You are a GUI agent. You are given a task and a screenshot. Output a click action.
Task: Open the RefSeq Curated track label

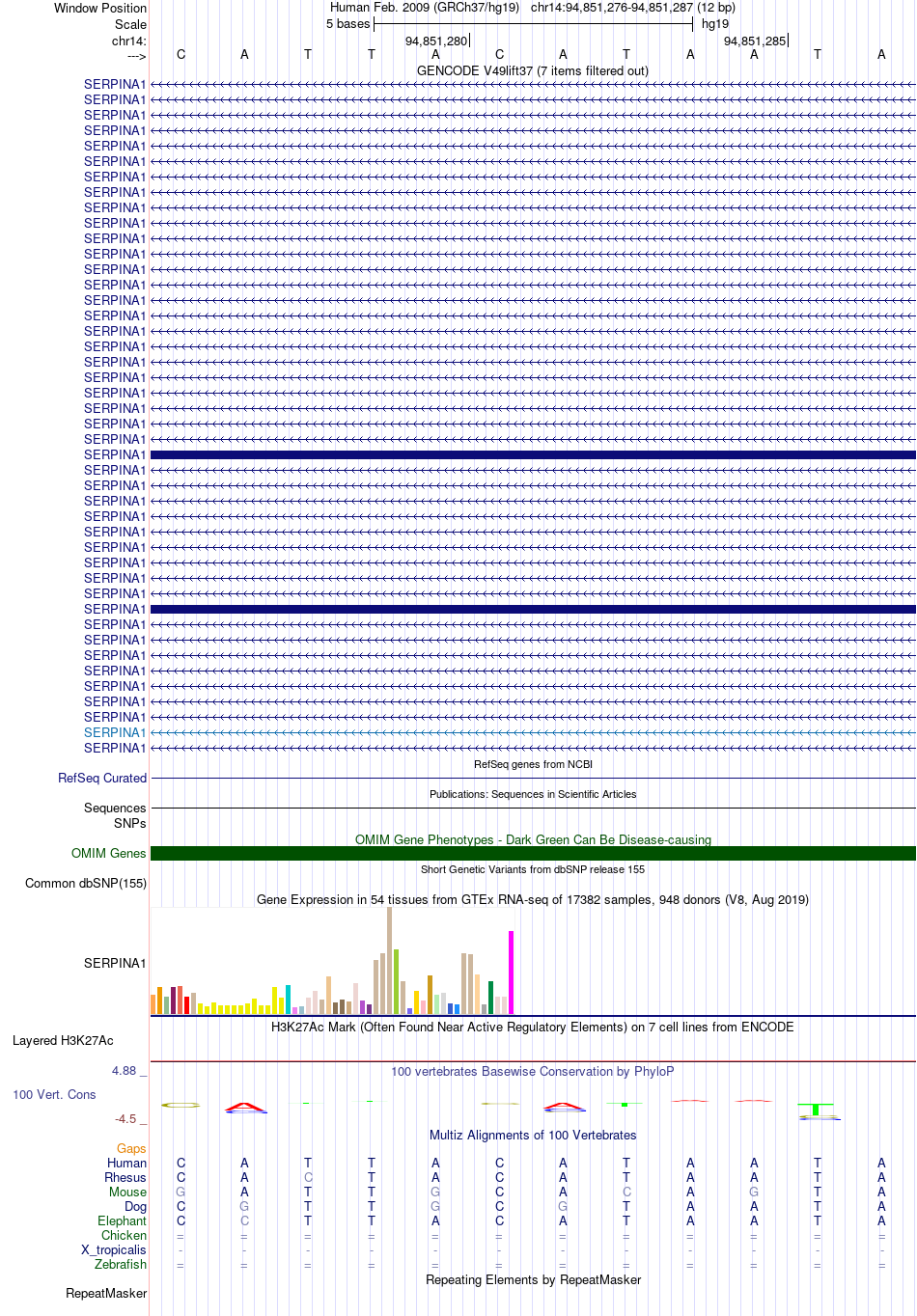pos(102,778)
